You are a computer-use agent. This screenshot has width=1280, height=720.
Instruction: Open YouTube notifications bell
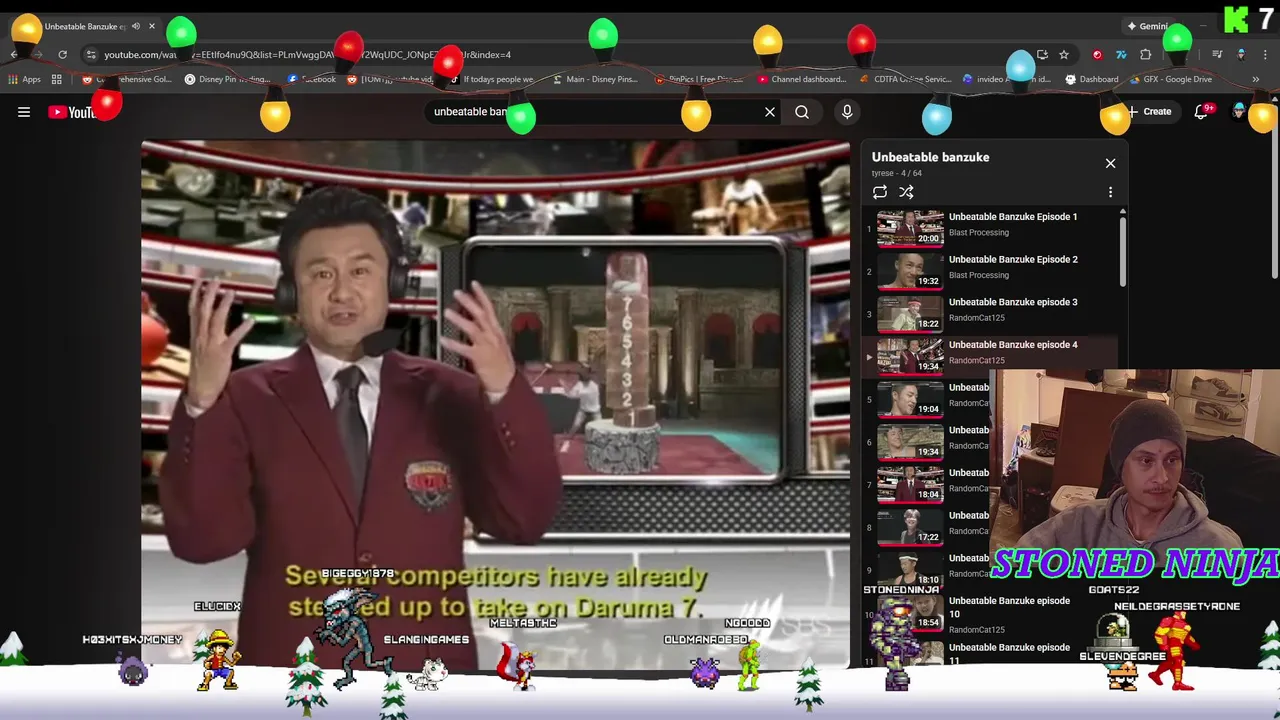click(x=1201, y=112)
